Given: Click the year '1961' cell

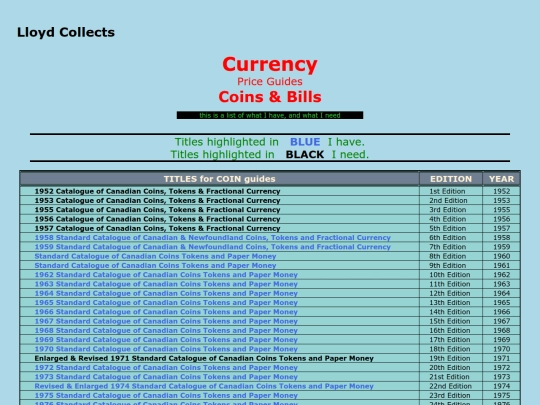Looking at the screenshot, I should pos(501,266).
